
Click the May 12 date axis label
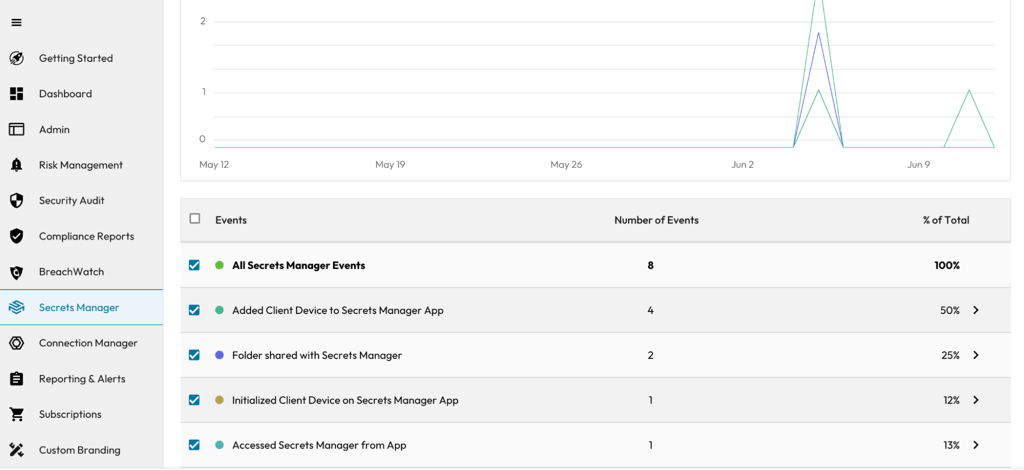214,164
